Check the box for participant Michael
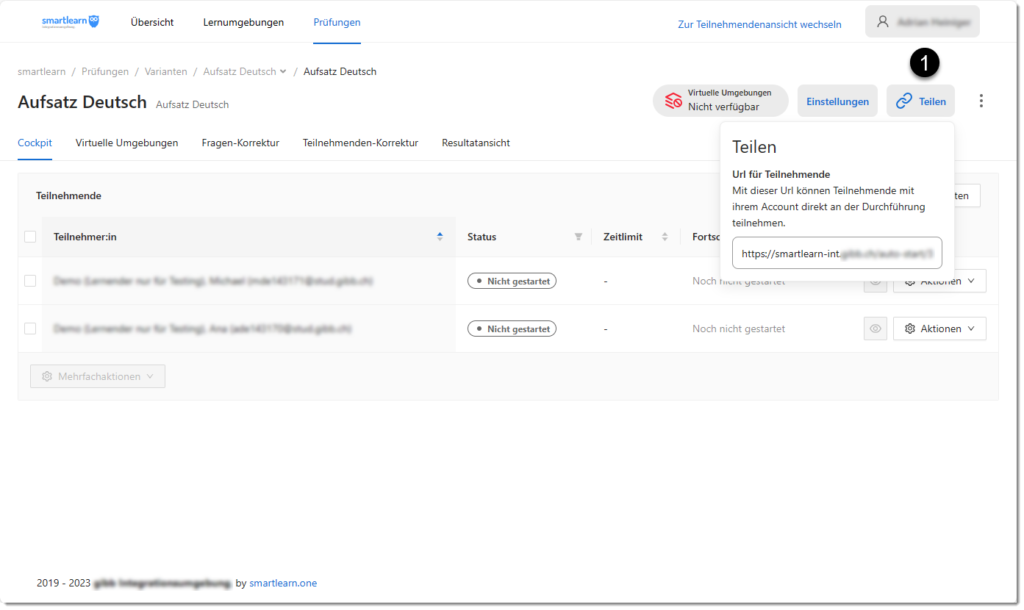This screenshot has width=1024, height=610. coord(30,281)
